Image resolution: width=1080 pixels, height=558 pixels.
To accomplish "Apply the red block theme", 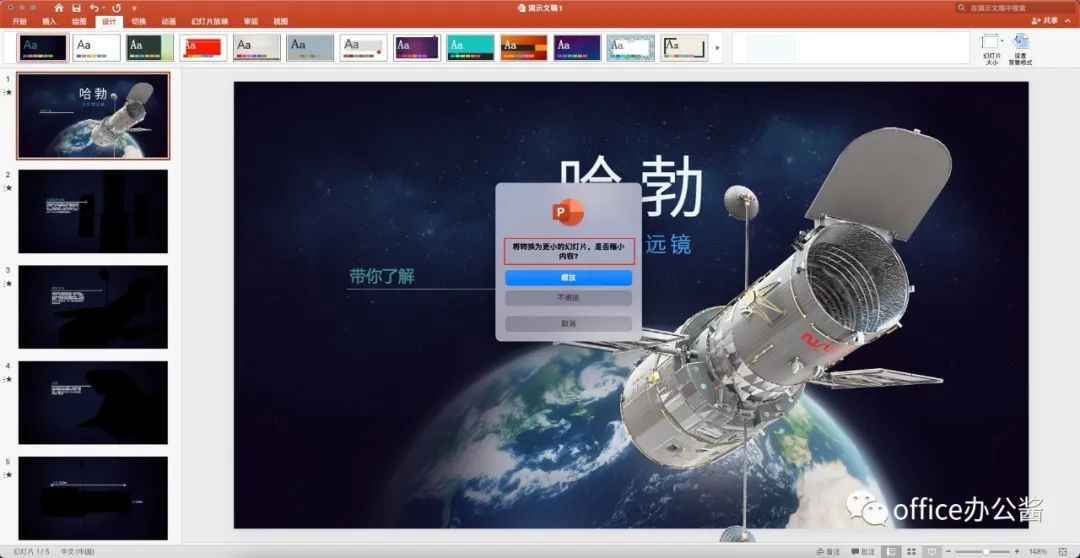I will coord(203,48).
